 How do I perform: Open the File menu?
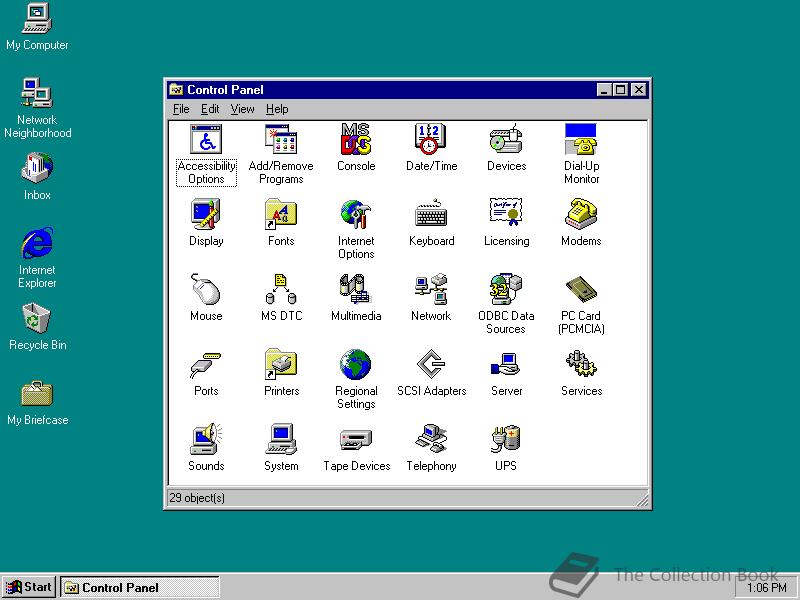[181, 109]
